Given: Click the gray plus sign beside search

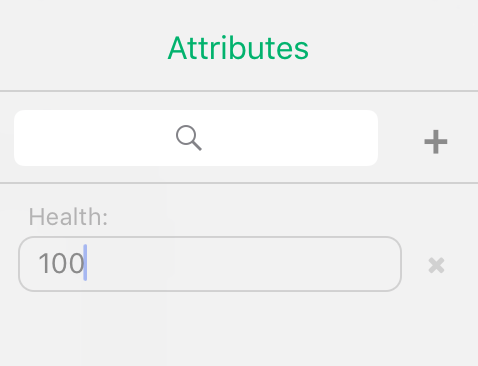Looking at the screenshot, I should [x=436, y=142].
